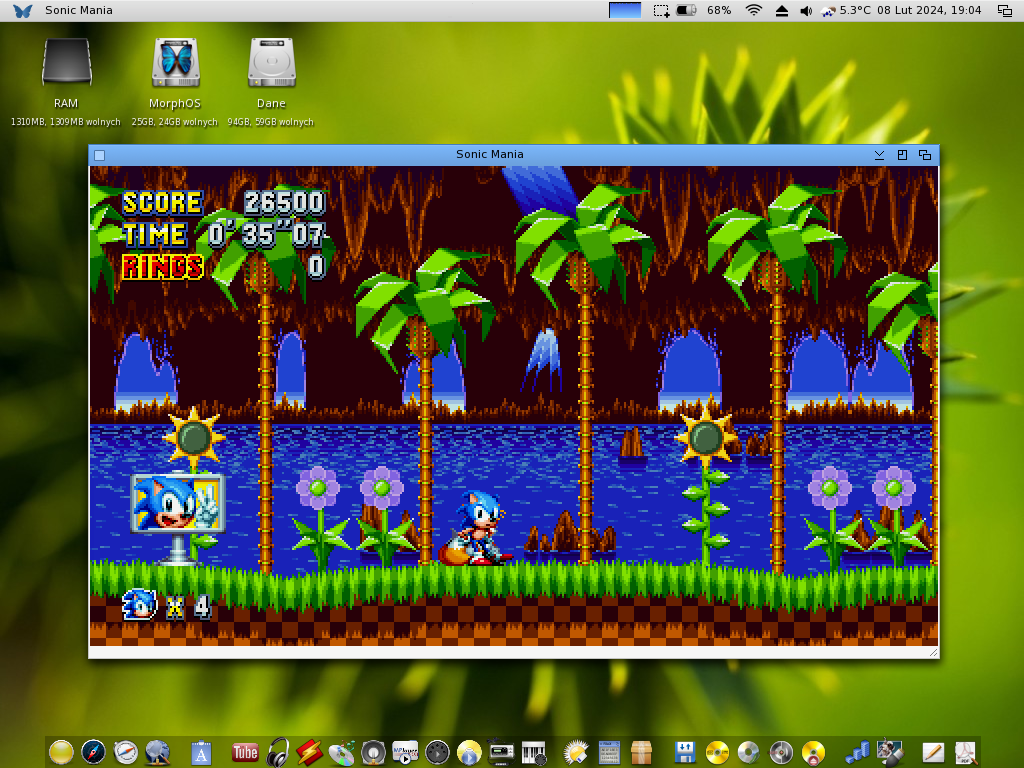Click the depth gadget of Sonic Mania window
This screenshot has width=1024, height=768.
click(x=925, y=155)
